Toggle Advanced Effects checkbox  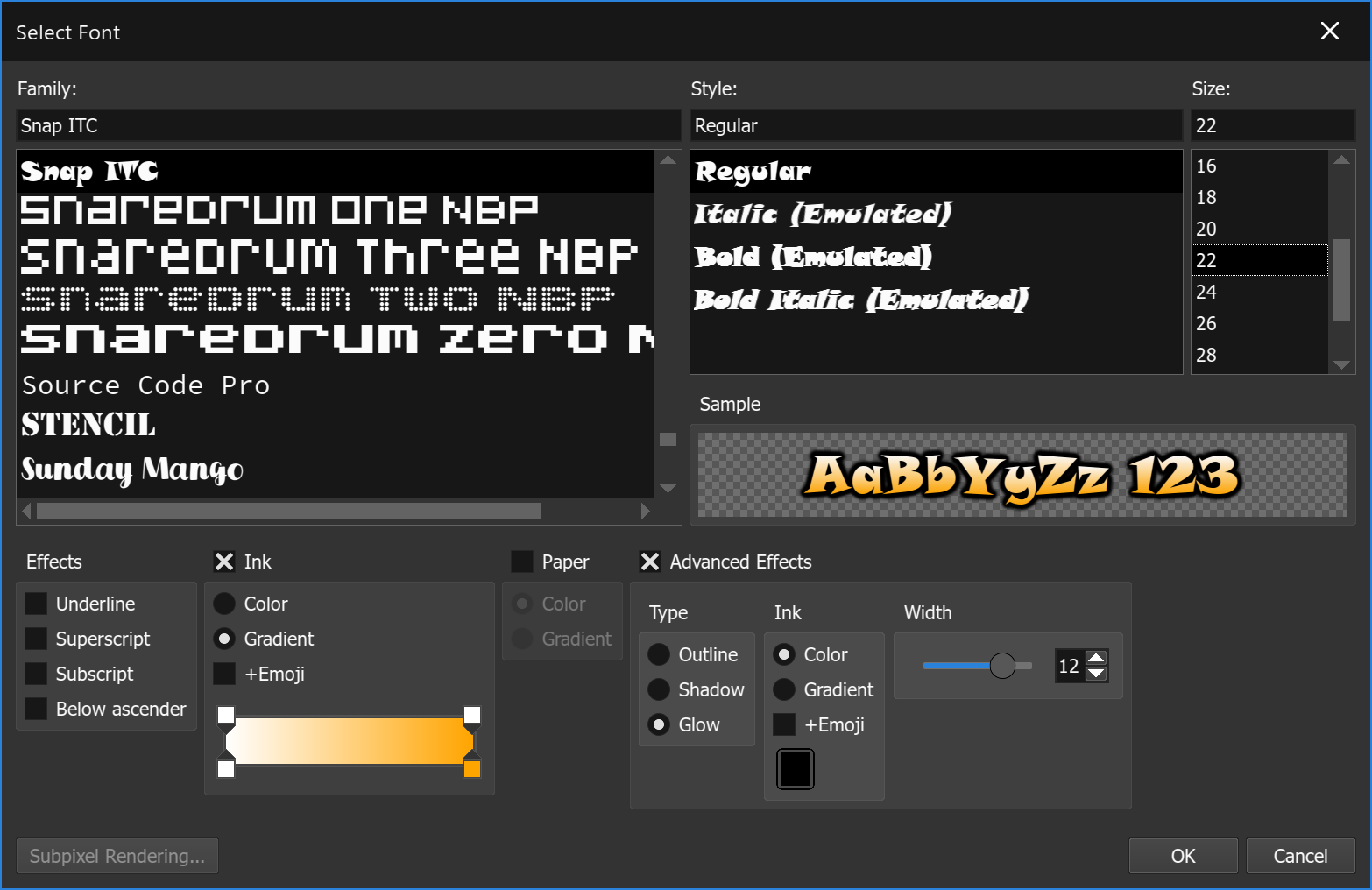coord(650,562)
